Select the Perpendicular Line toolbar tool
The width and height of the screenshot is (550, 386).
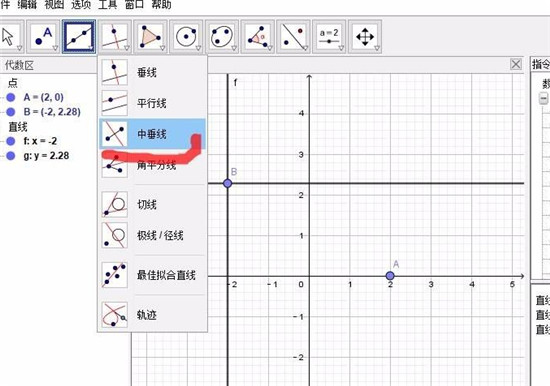click(115, 36)
